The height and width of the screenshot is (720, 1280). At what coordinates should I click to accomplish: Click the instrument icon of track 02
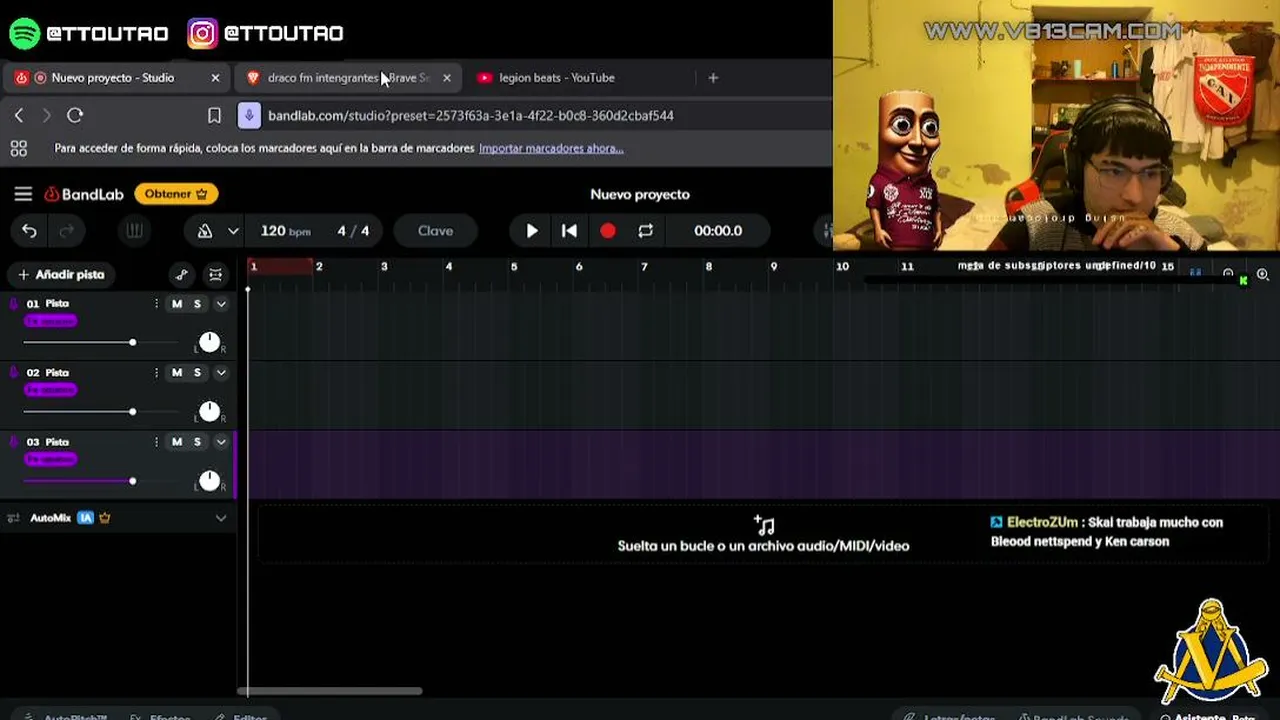click(x=14, y=373)
